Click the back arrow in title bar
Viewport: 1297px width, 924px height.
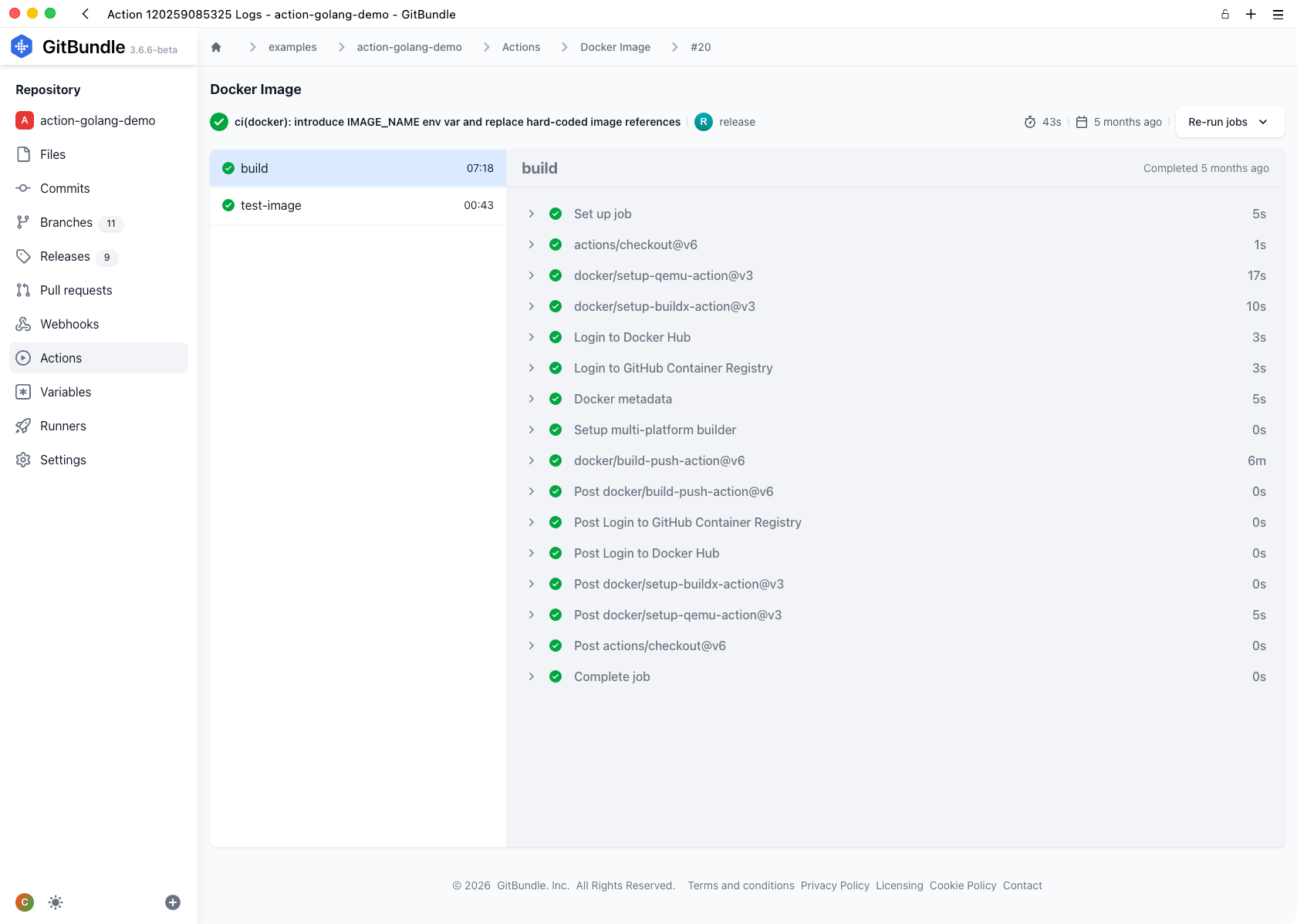click(86, 14)
